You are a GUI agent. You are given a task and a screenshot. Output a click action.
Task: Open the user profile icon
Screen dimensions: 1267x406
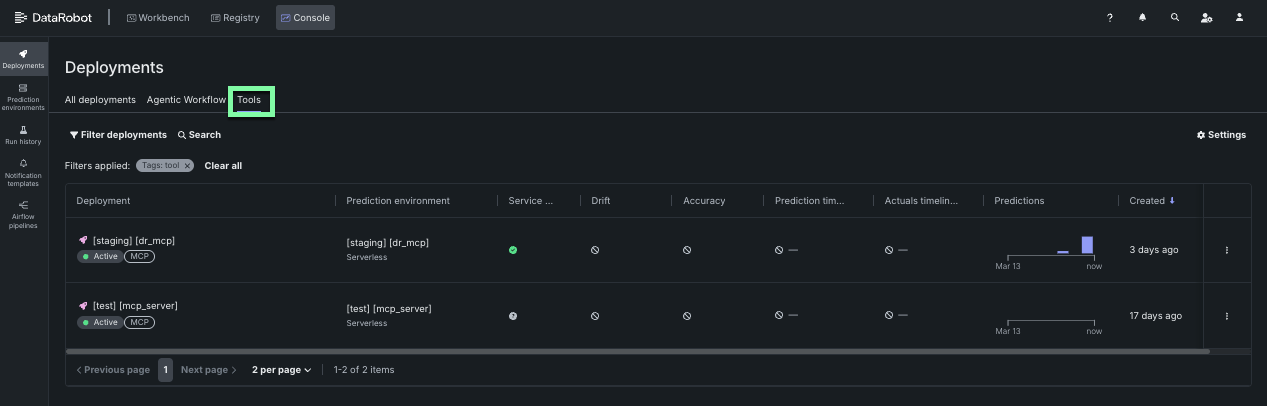pos(1240,18)
